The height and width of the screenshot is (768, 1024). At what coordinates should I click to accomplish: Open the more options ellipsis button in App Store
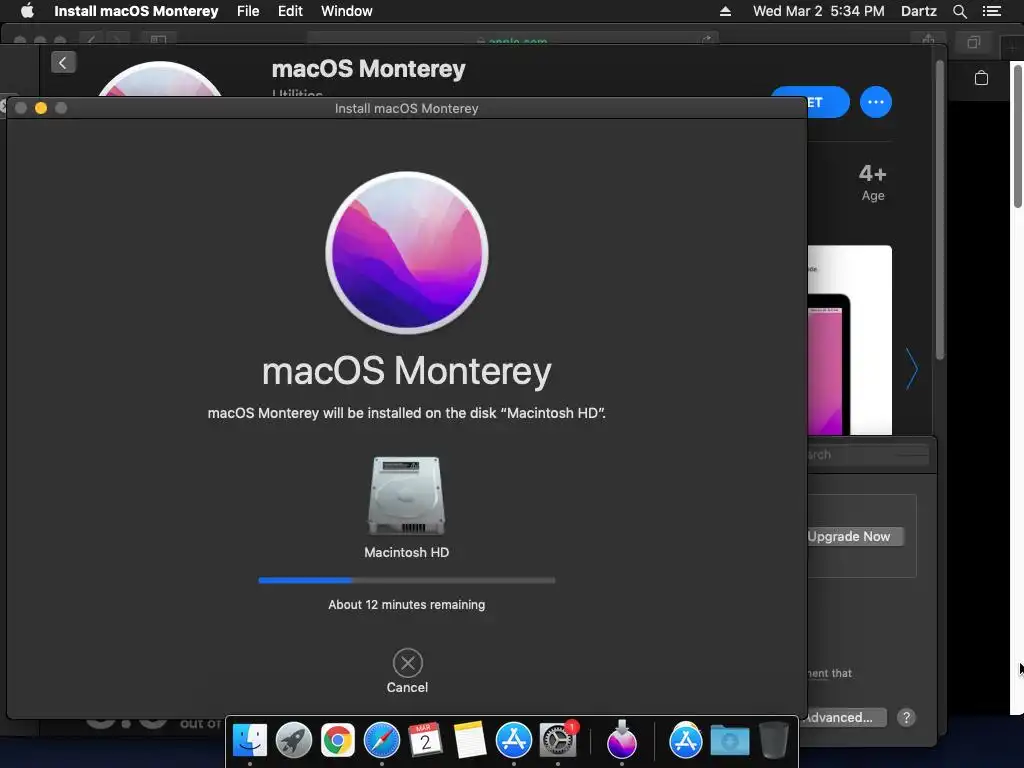(x=876, y=102)
